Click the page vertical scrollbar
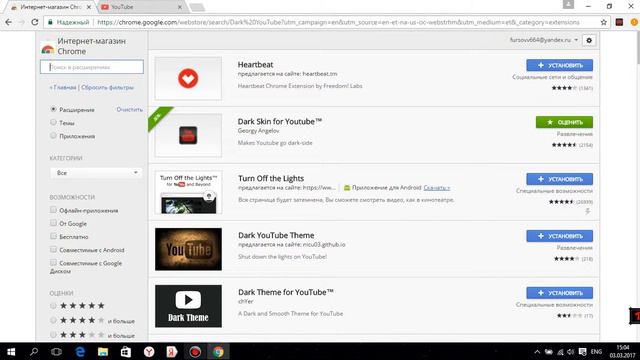Image resolution: width=640 pixels, height=360 pixels. coord(637,48)
